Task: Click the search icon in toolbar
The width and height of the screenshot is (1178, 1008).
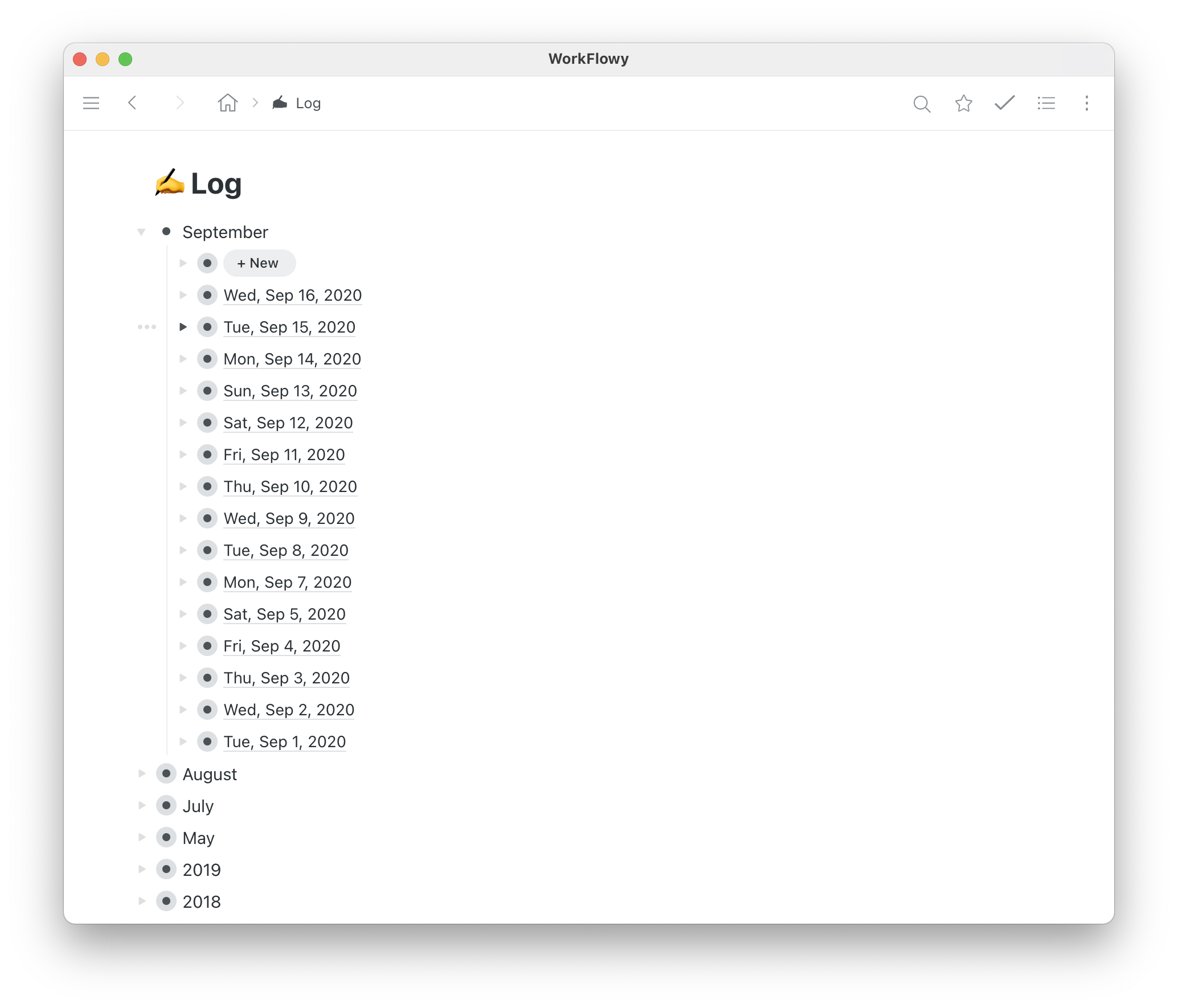Action: tap(921, 104)
